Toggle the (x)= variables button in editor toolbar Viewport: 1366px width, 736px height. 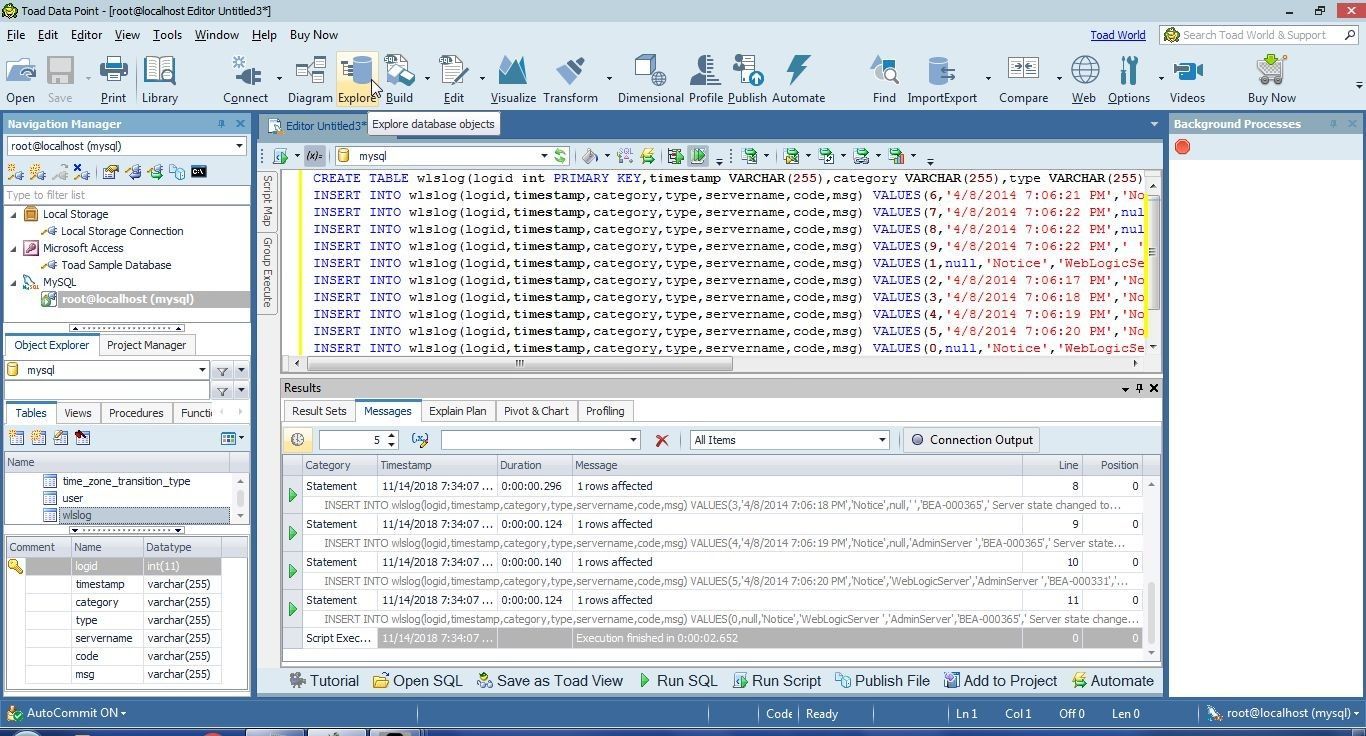314,156
